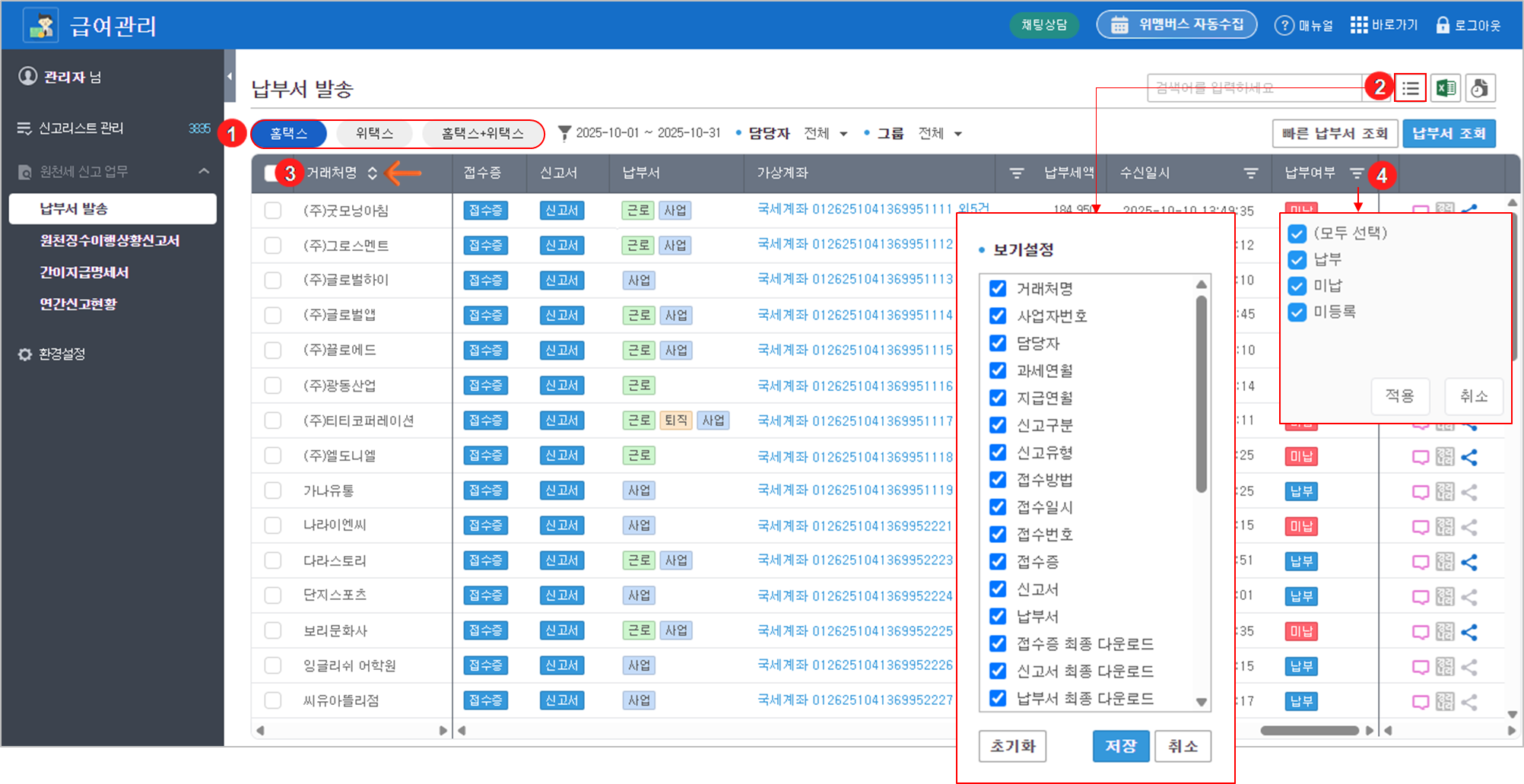The width and height of the screenshot is (1524, 784).
Task: Click the 매뉴얼 help icon
Action: [x=1284, y=25]
